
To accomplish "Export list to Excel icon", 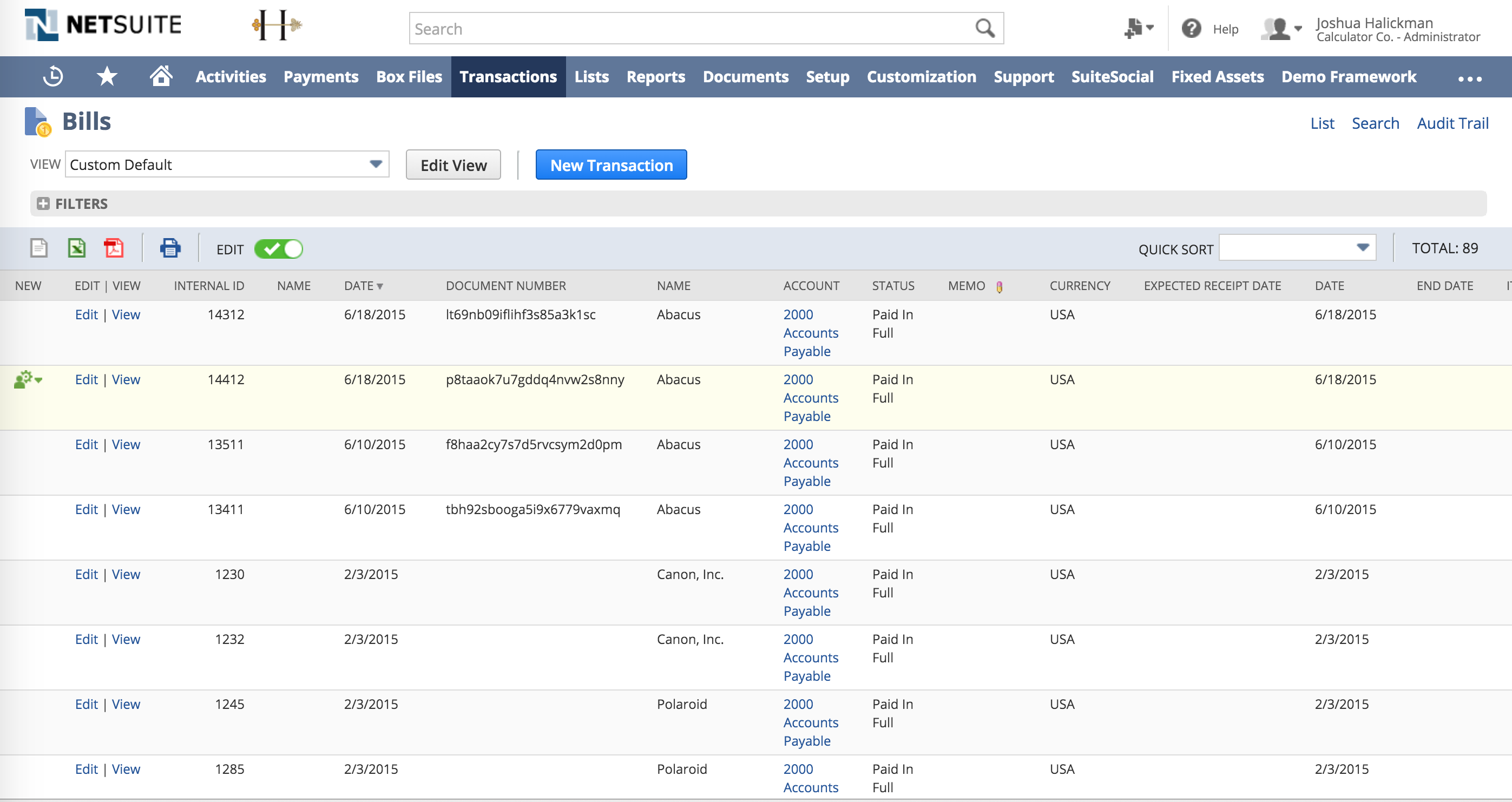I will [x=77, y=248].
